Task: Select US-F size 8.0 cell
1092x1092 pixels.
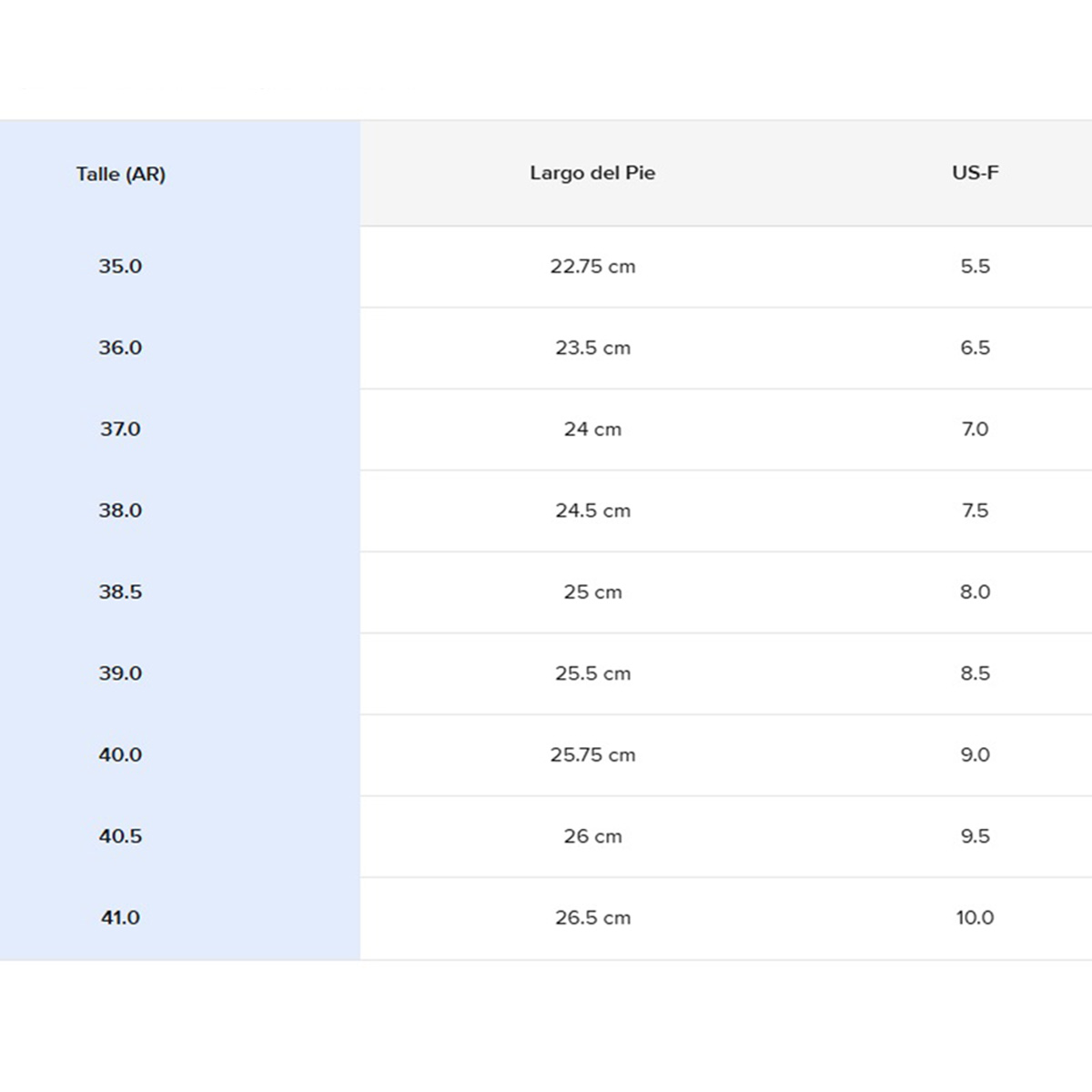Action: click(x=975, y=591)
